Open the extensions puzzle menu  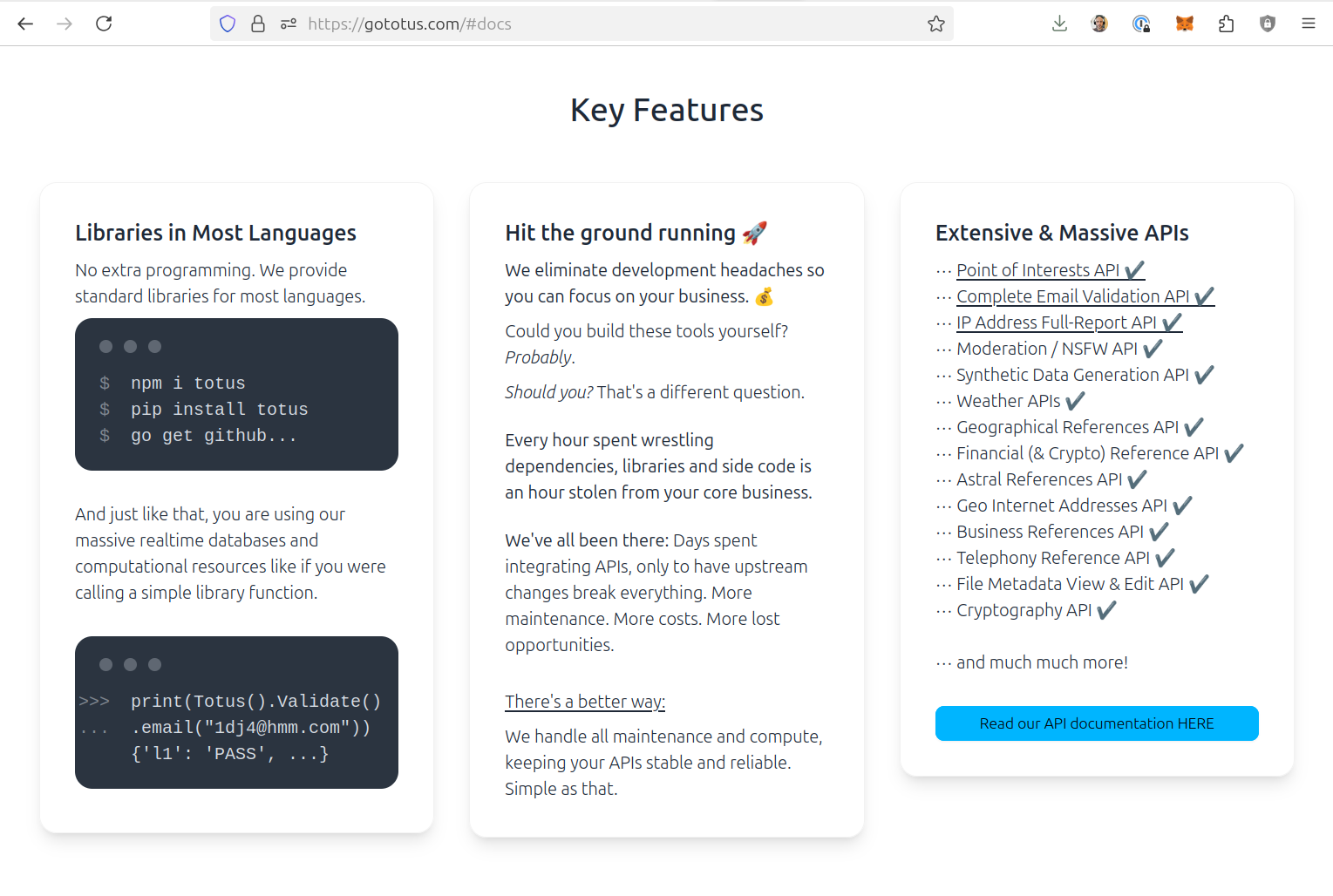click(x=1226, y=24)
